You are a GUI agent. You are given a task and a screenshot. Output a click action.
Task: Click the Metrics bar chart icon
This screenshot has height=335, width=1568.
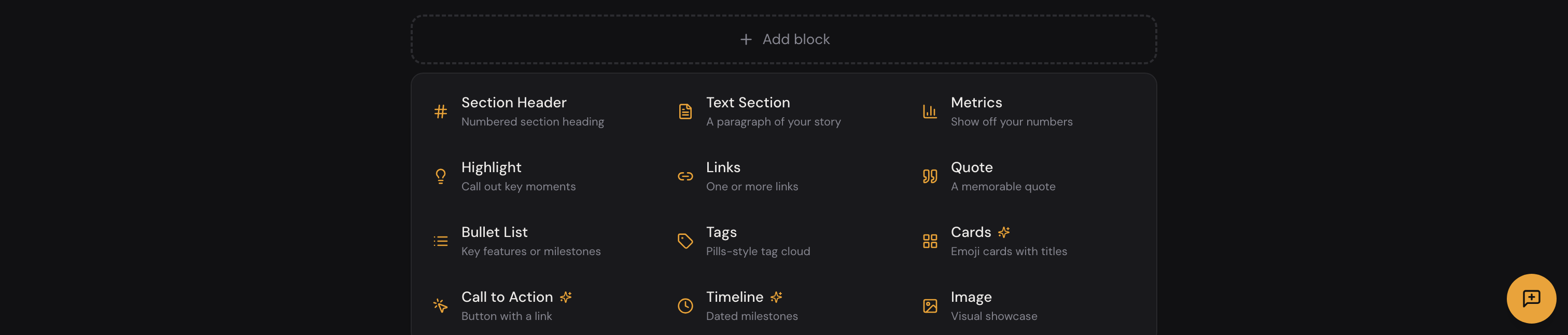pyautogui.click(x=930, y=111)
